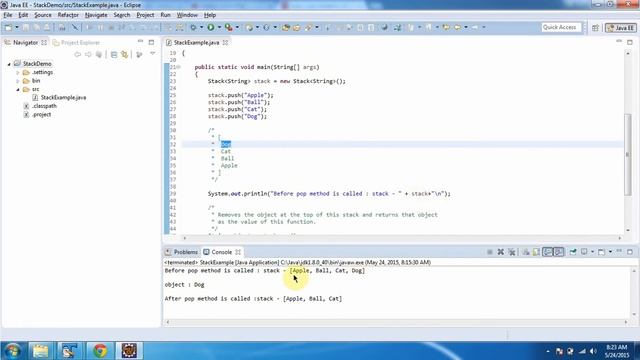The height and width of the screenshot is (360, 640).
Task: Click the StackExample.java file icon in Navigator
Action: click(35, 98)
